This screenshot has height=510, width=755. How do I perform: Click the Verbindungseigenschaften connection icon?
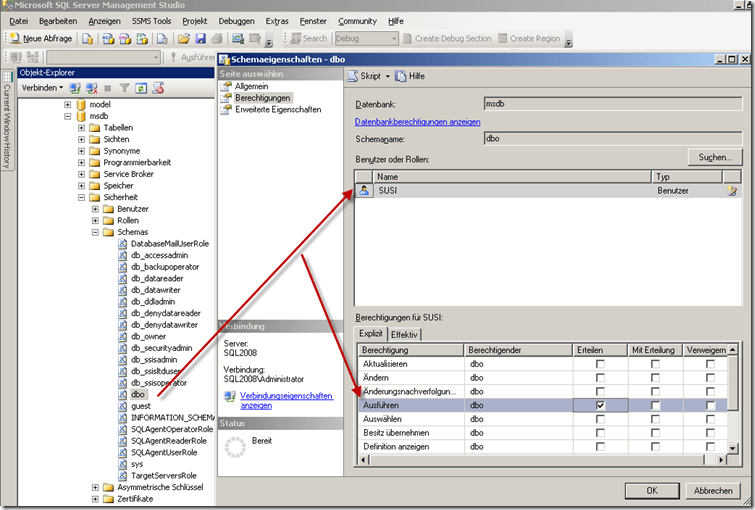tap(230, 396)
